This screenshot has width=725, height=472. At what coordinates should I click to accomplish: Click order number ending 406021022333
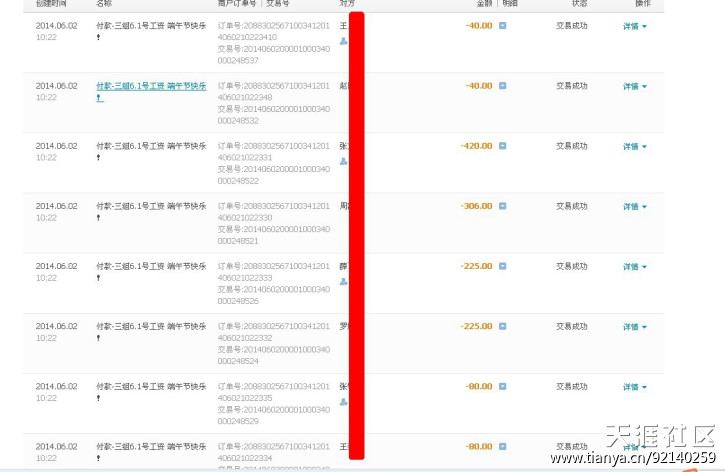click(274, 272)
